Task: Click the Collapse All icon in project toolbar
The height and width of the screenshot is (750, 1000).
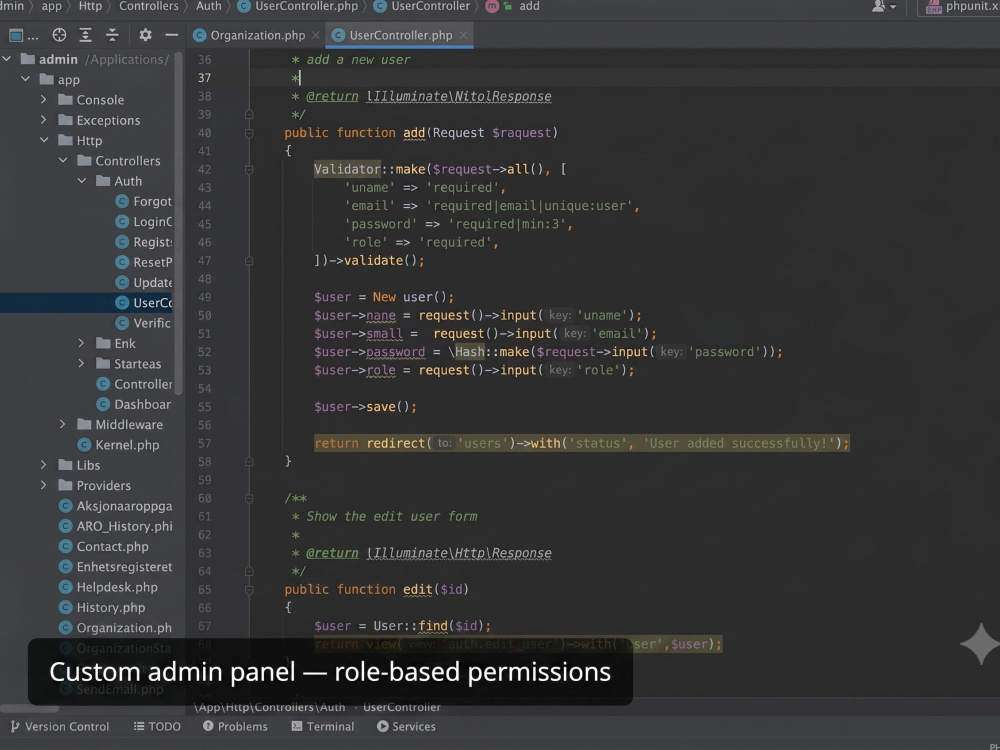Action: (112, 35)
